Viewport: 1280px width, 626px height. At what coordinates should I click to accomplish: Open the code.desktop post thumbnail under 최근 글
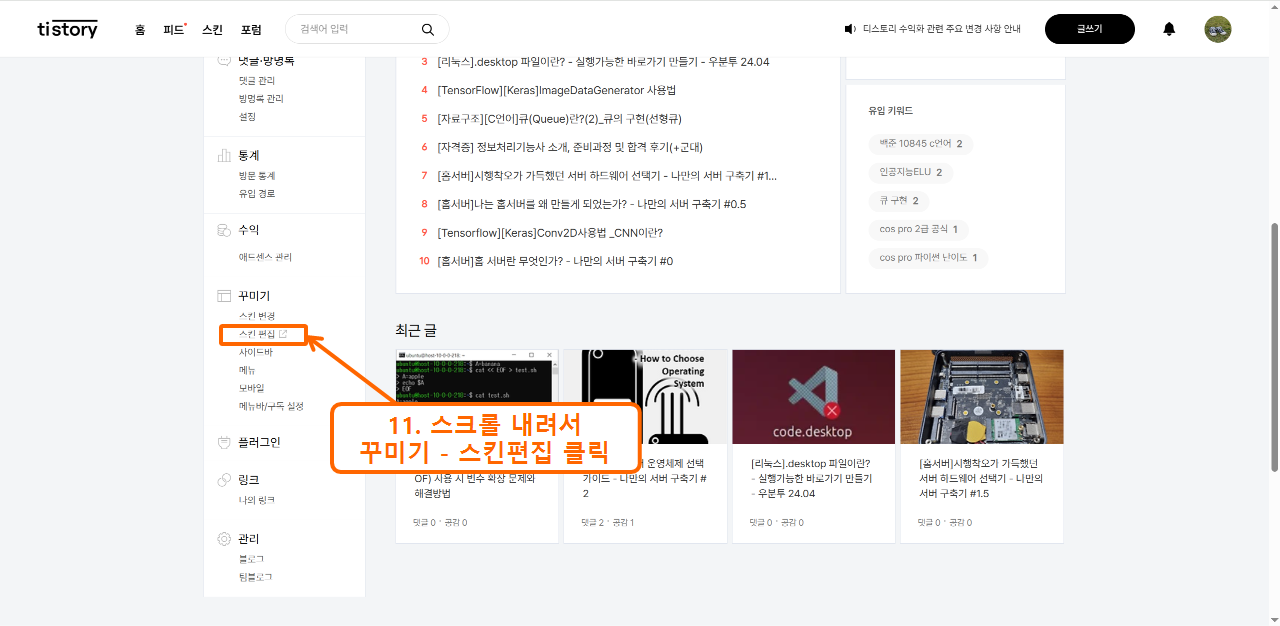click(x=813, y=396)
